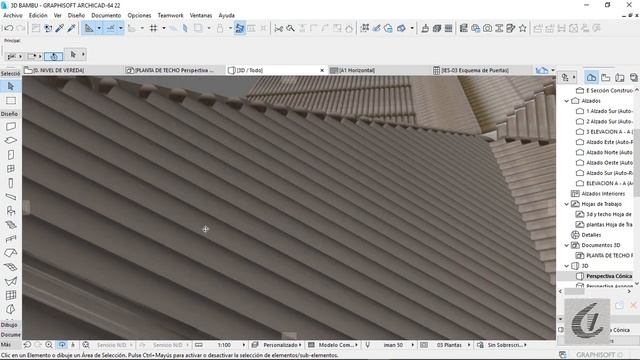Click the scissors trim tool icon

click(x=278, y=28)
